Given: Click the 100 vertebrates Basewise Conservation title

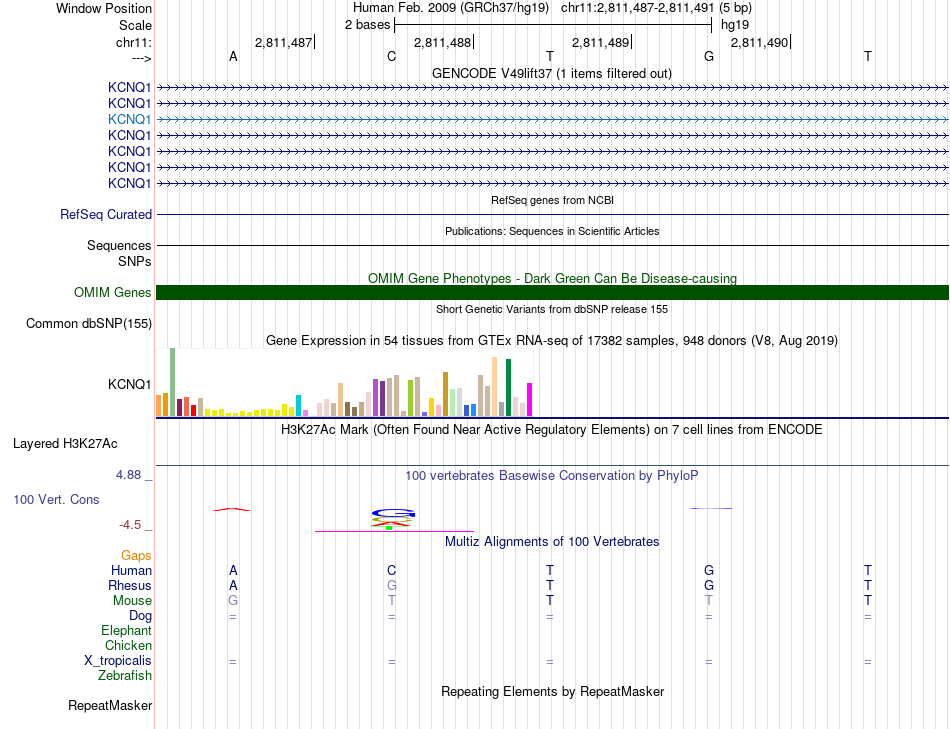Looking at the screenshot, I should (552, 476).
